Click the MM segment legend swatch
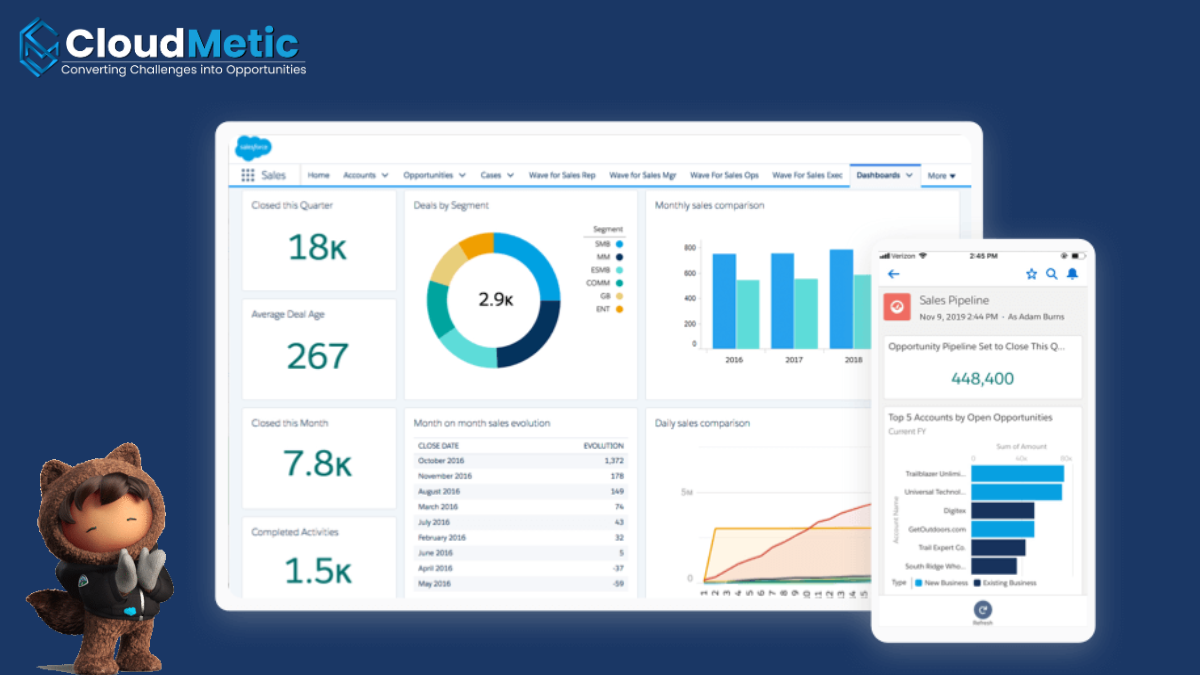The height and width of the screenshot is (675, 1200). [620, 257]
